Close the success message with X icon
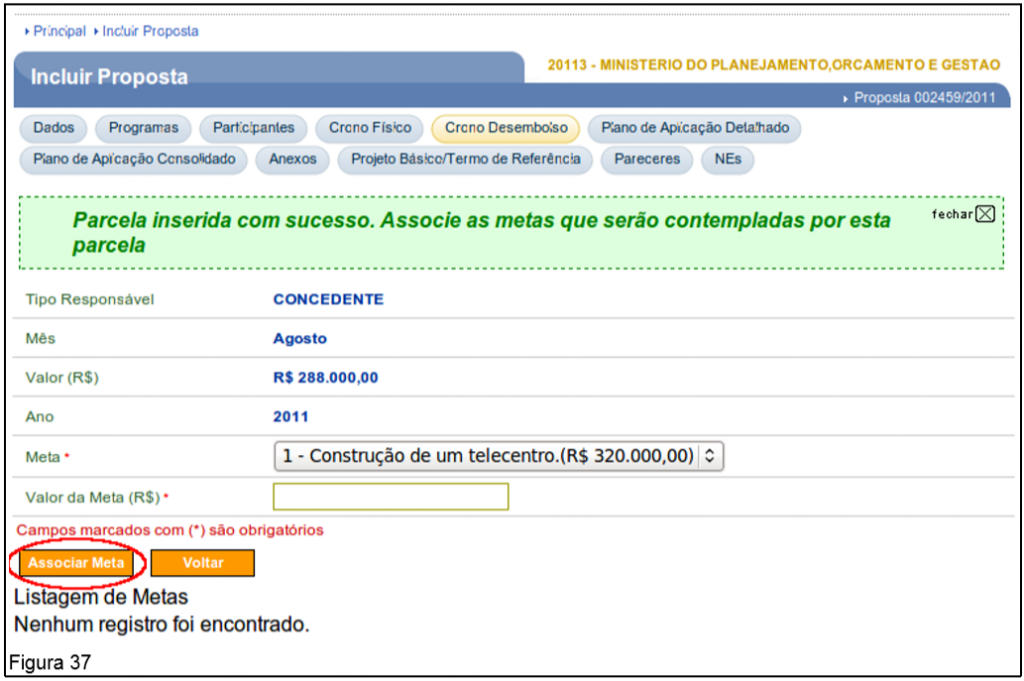 985,214
